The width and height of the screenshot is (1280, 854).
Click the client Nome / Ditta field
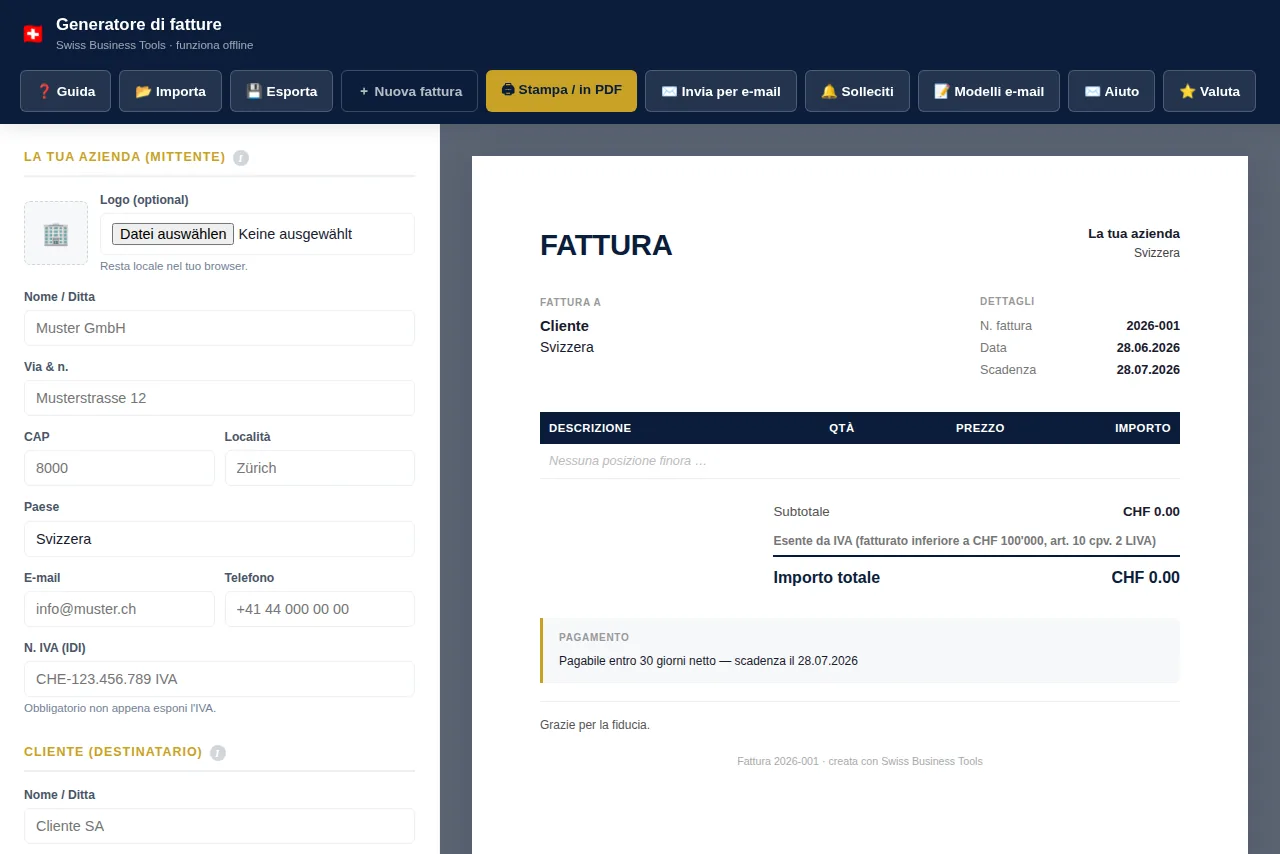219,826
